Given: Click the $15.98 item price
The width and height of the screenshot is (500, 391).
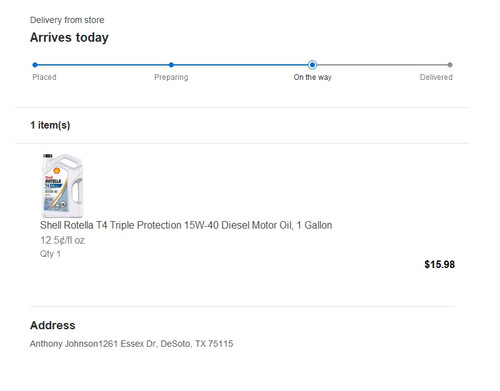Looking at the screenshot, I should (x=439, y=265).
